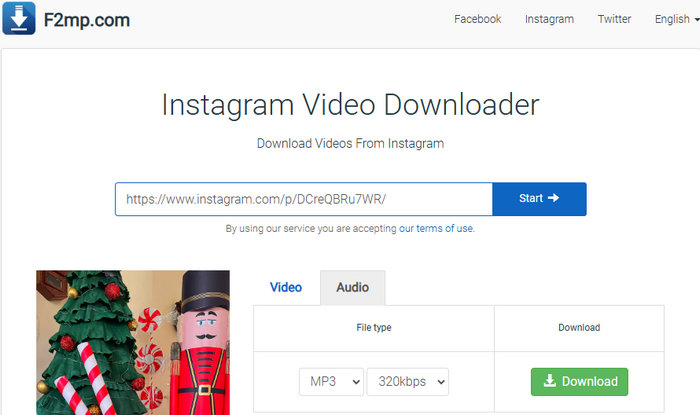Open the 320kbps bitrate dropdown

pyautogui.click(x=408, y=382)
